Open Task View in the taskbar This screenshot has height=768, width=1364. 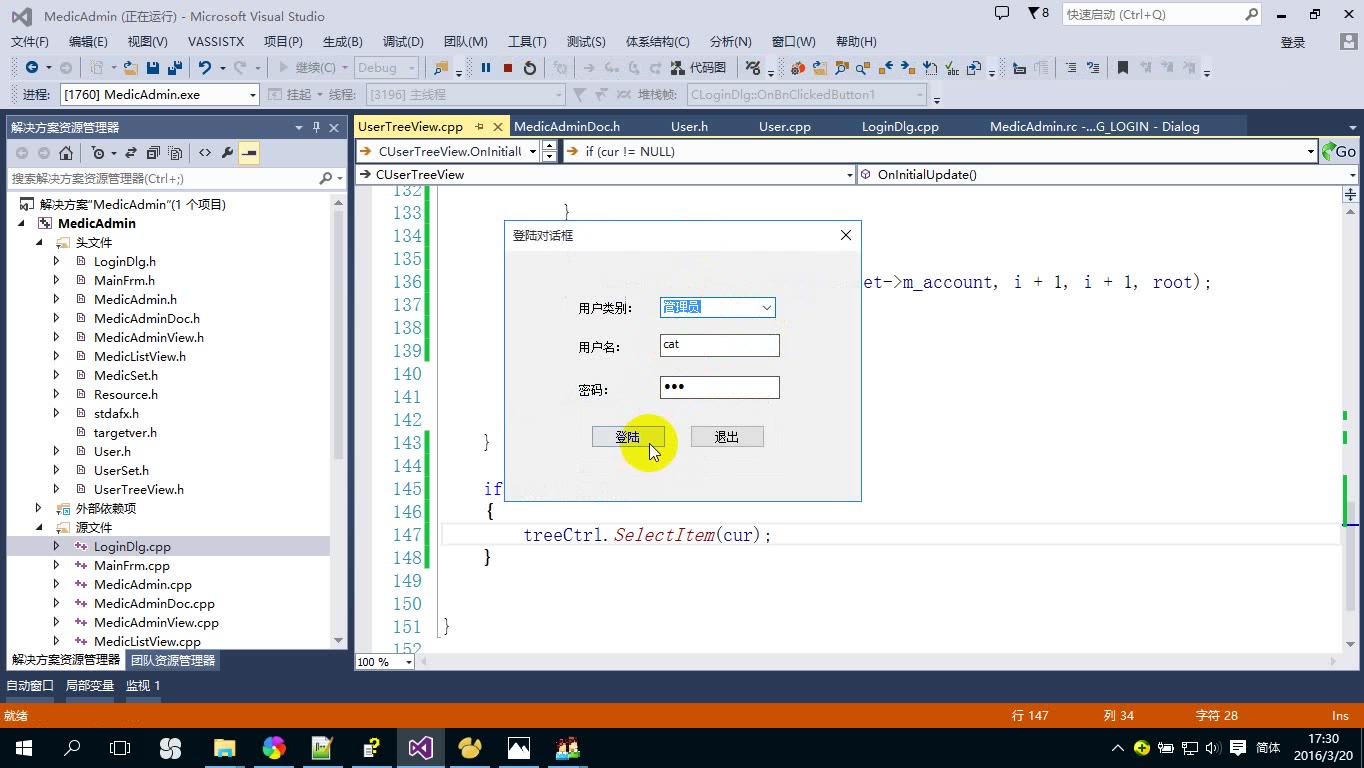coord(120,747)
